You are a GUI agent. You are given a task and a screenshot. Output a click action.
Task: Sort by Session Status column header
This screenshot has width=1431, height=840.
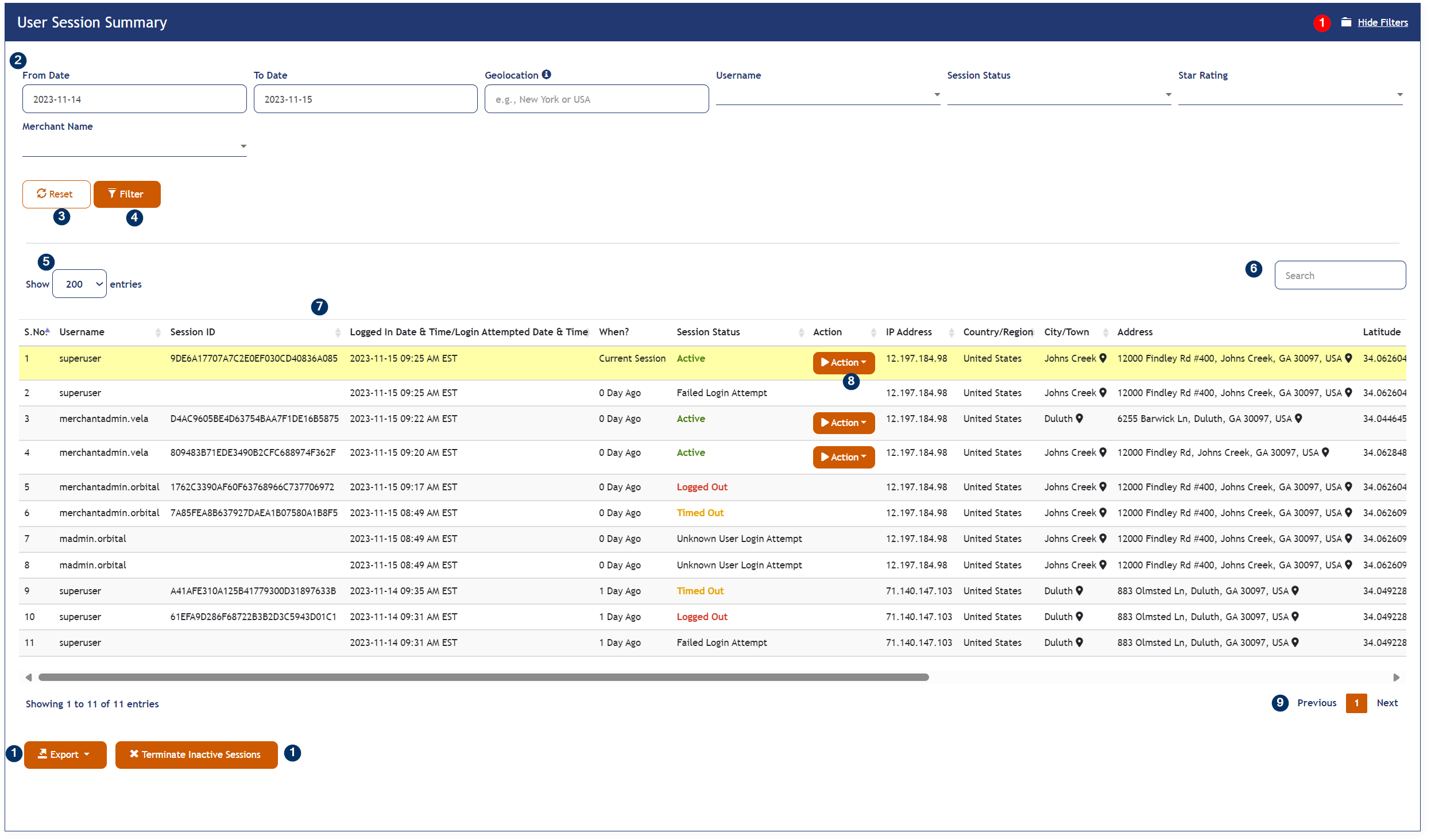[740, 332]
